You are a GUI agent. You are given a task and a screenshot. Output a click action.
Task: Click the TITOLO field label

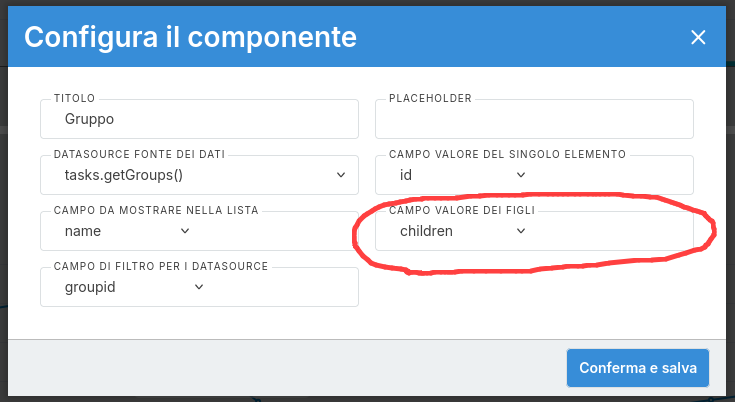pos(75,99)
